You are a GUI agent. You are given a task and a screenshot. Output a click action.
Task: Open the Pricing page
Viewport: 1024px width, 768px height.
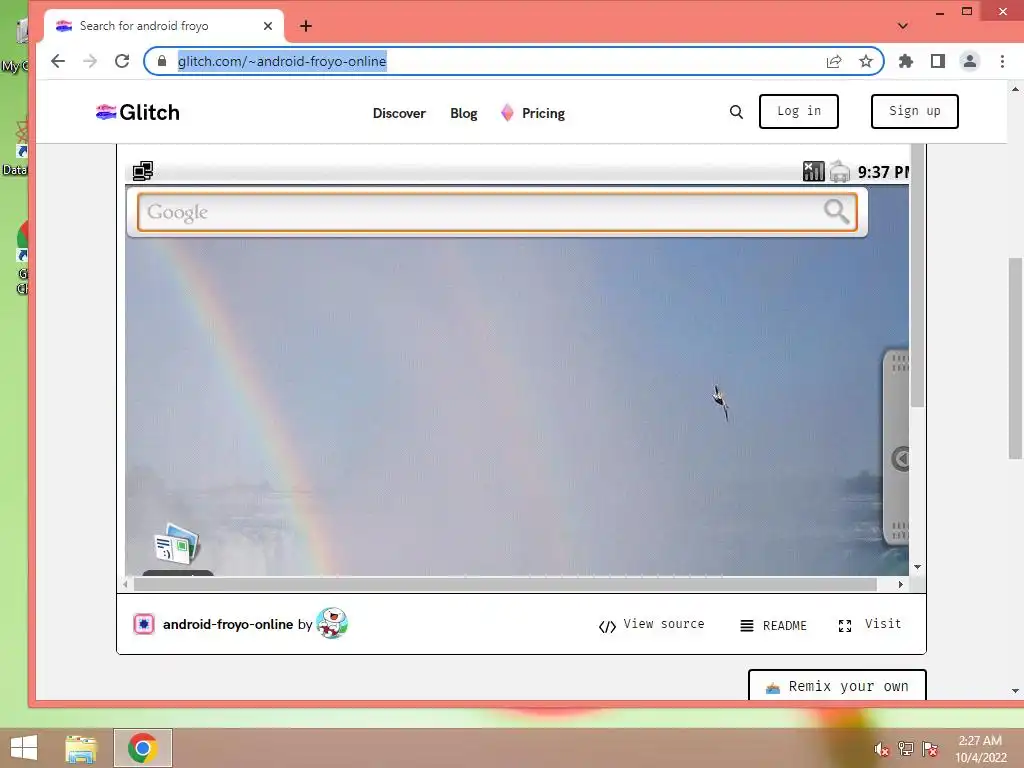point(533,113)
